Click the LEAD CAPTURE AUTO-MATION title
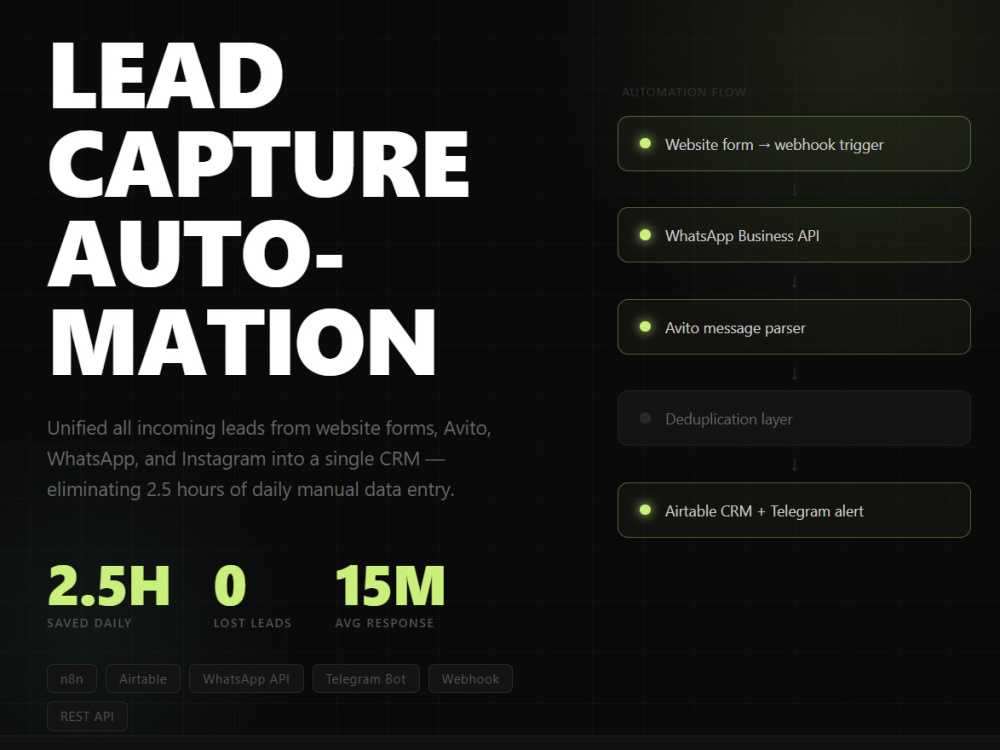The width and height of the screenshot is (1000, 750). tap(259, 209)
